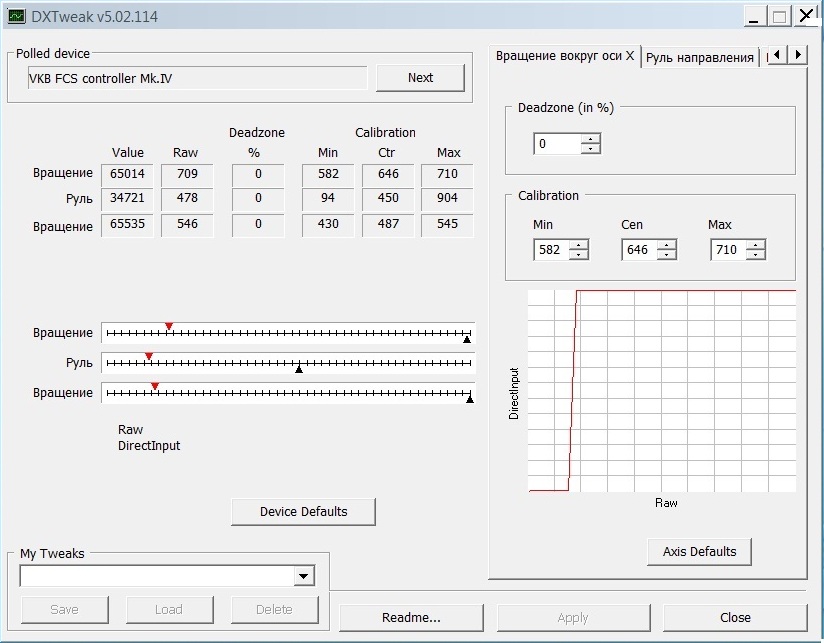Reset device with Device Defaults button
The width and height of the screenshot is (824, 643).
point(303,511)
